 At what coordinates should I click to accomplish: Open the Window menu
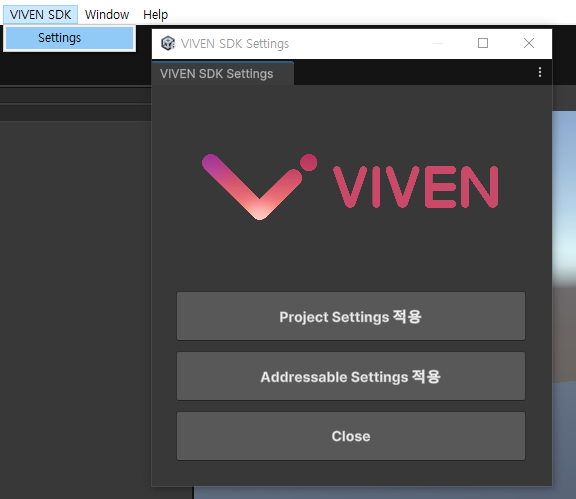107,14
